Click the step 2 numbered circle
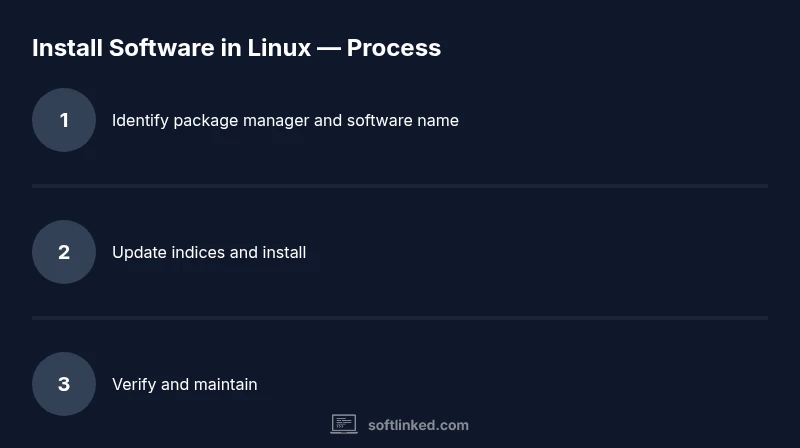 (x=64, y=252)
